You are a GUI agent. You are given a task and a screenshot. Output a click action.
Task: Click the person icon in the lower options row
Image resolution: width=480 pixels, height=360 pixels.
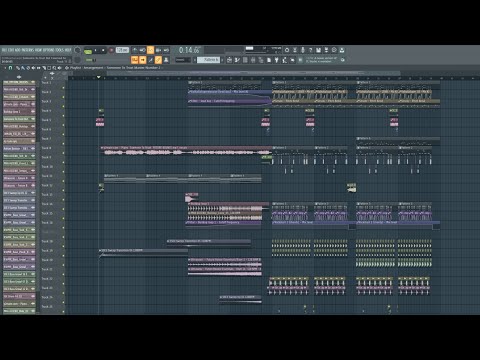(166, 60)
